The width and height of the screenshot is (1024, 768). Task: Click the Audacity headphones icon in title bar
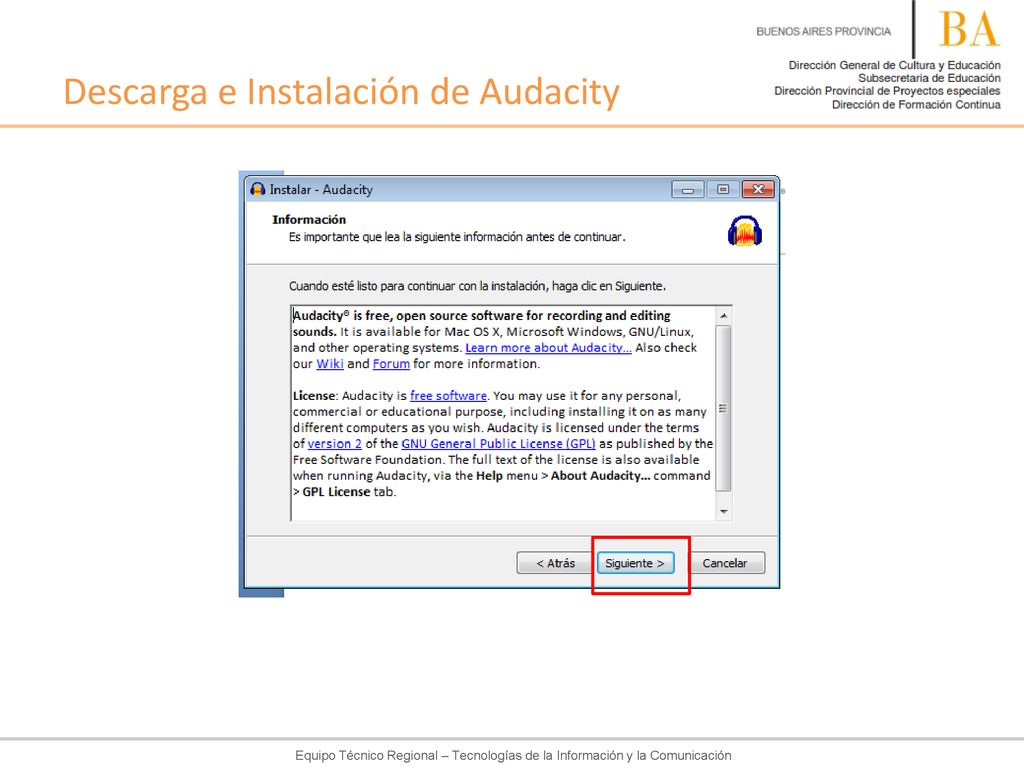click(x=258, y=189)
